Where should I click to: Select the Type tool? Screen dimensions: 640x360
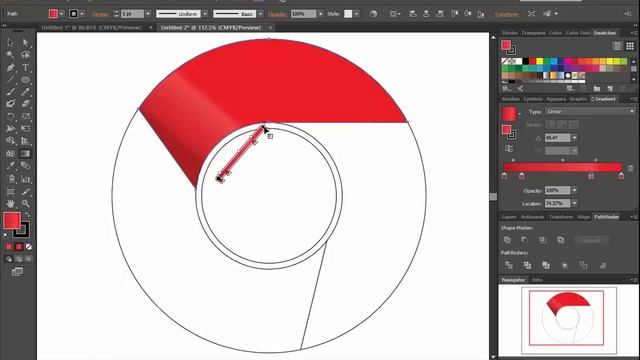(x=25, y=67)
